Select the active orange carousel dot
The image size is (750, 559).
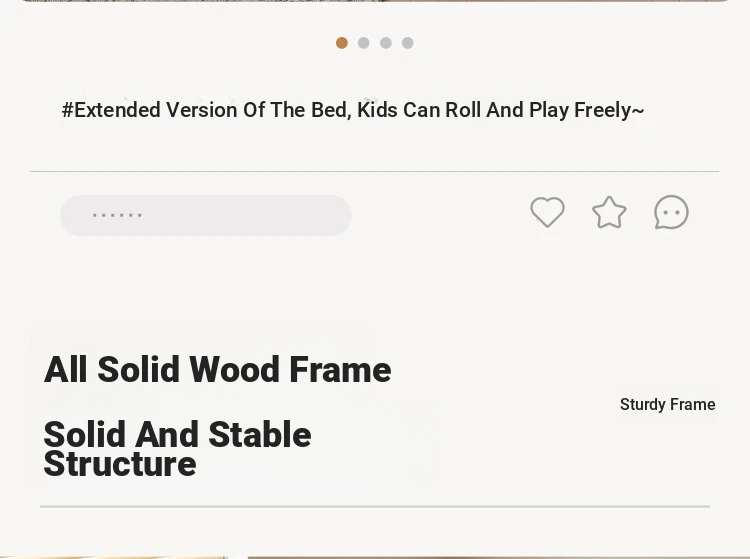pos(342,43)
